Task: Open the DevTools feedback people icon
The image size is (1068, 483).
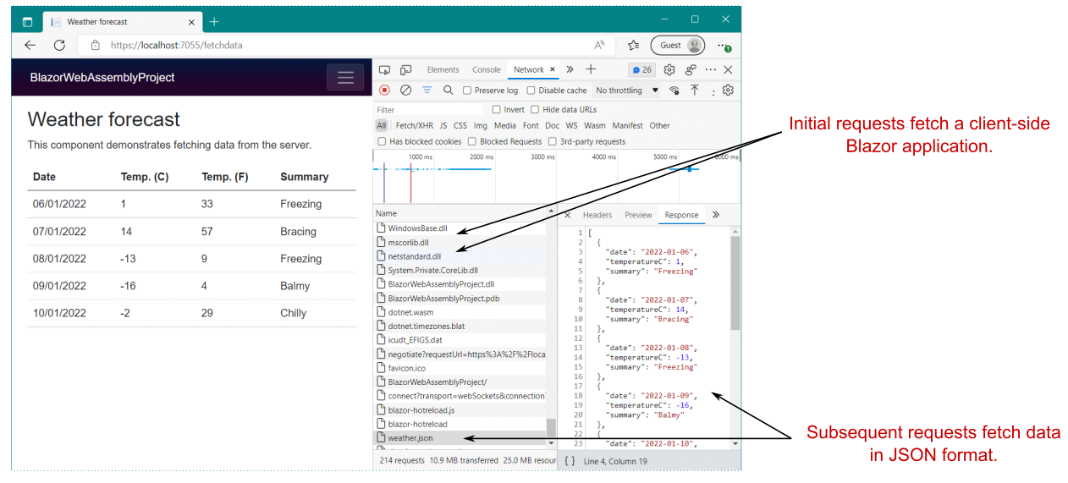Action: [691, 69]
